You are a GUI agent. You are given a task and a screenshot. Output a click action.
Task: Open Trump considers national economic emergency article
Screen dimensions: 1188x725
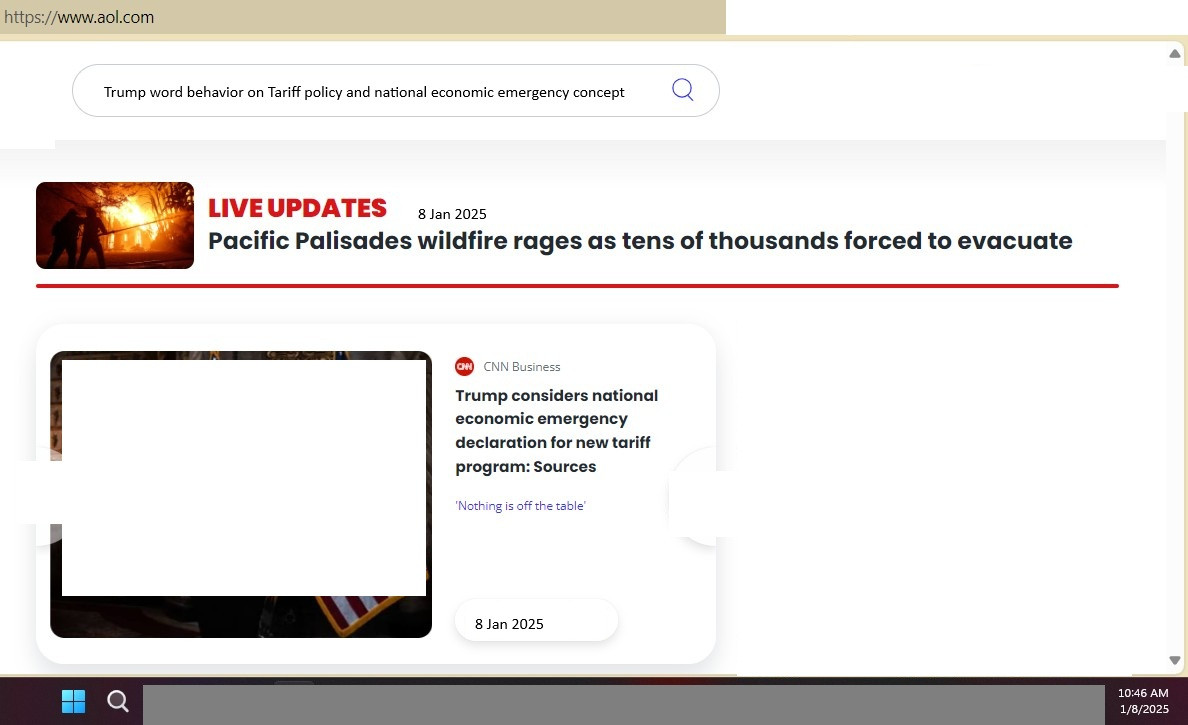coord(557,431)
